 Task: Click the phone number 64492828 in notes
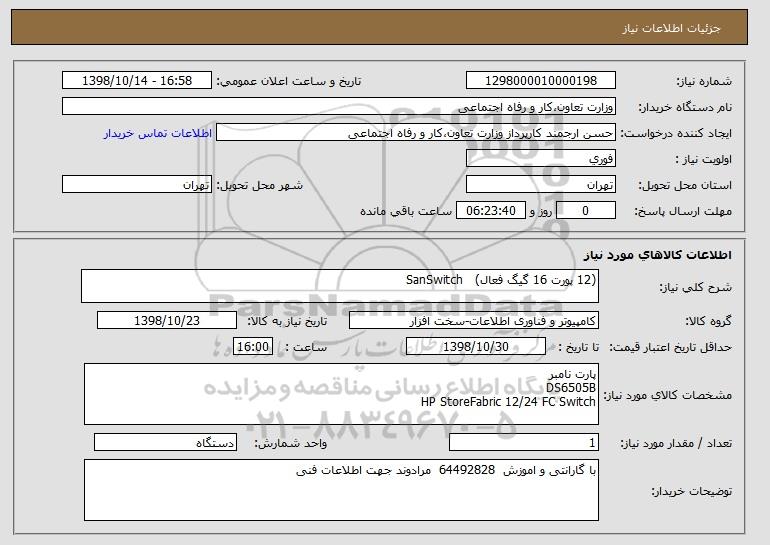point(467,470)
